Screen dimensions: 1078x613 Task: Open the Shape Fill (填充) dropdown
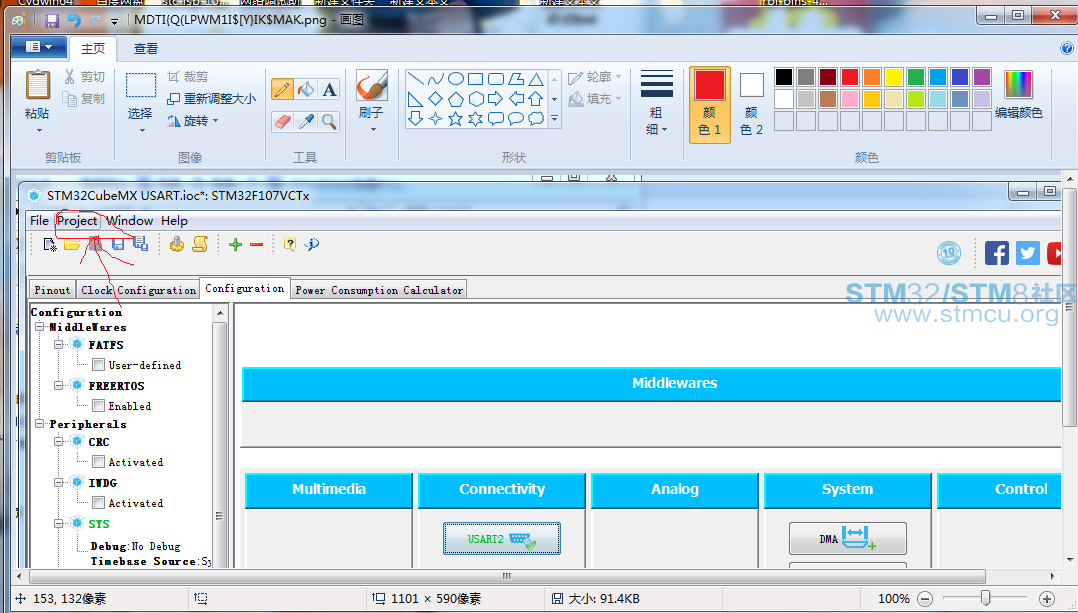595,99
